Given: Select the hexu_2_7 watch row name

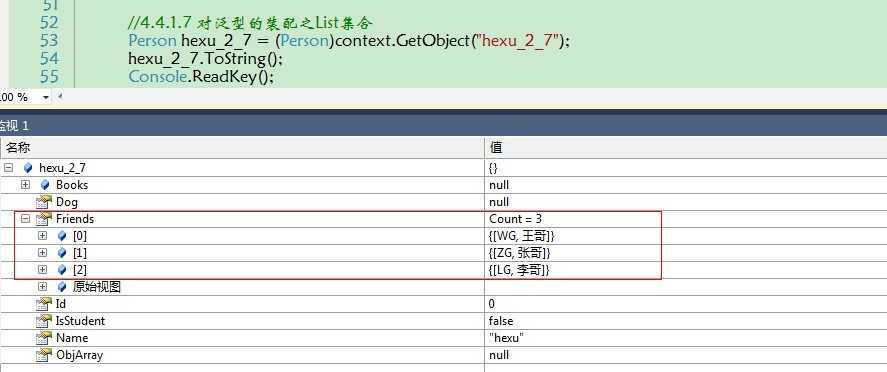Looking at the screenshot, I should click(63, 168).
